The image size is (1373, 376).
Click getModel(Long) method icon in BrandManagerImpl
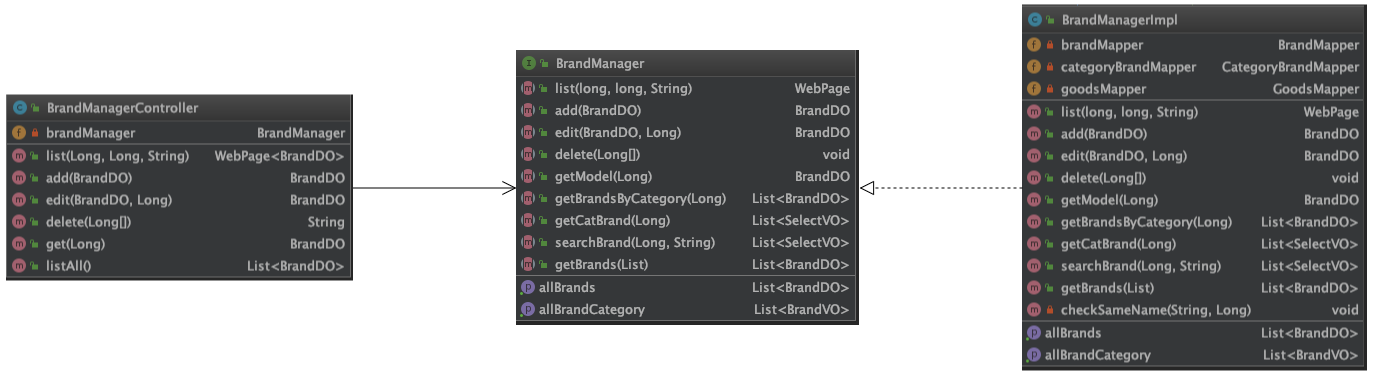[x=1035, y=200]
